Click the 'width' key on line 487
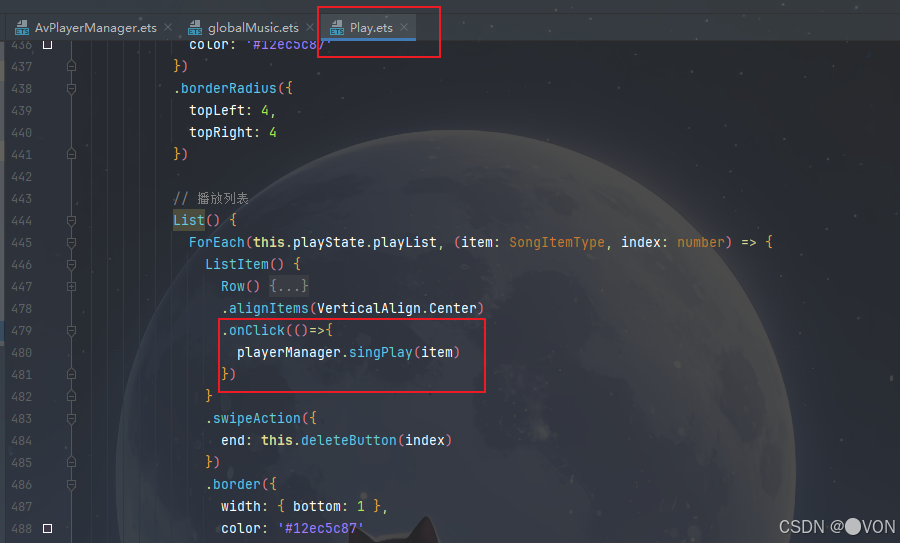 point(241,506)
